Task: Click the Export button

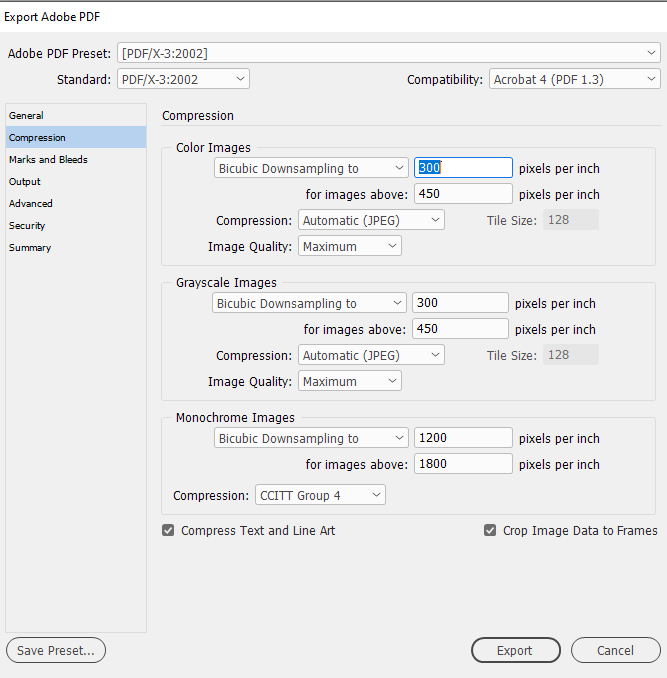Action: (516, 650)
